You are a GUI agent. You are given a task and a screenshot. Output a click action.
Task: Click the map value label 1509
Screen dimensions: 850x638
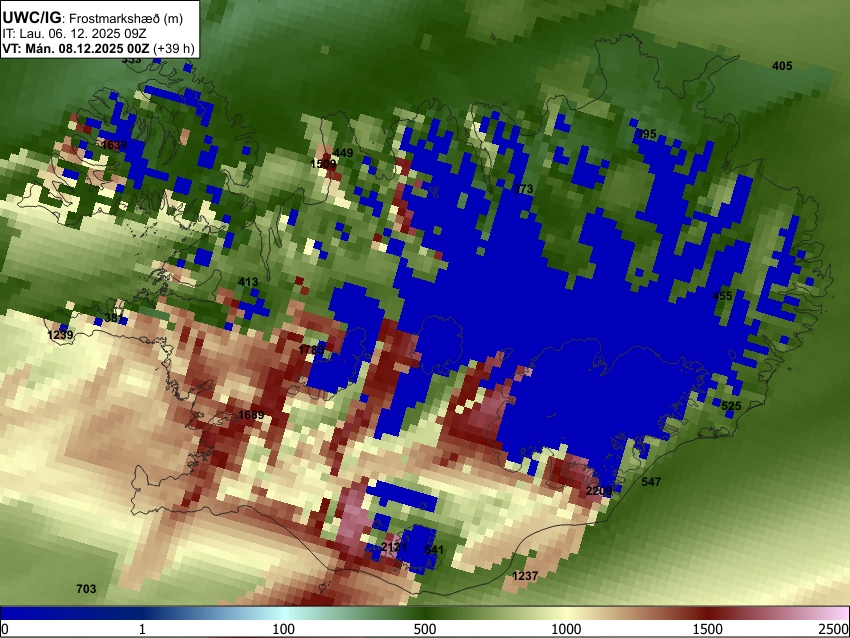click(x=323, y=164)
